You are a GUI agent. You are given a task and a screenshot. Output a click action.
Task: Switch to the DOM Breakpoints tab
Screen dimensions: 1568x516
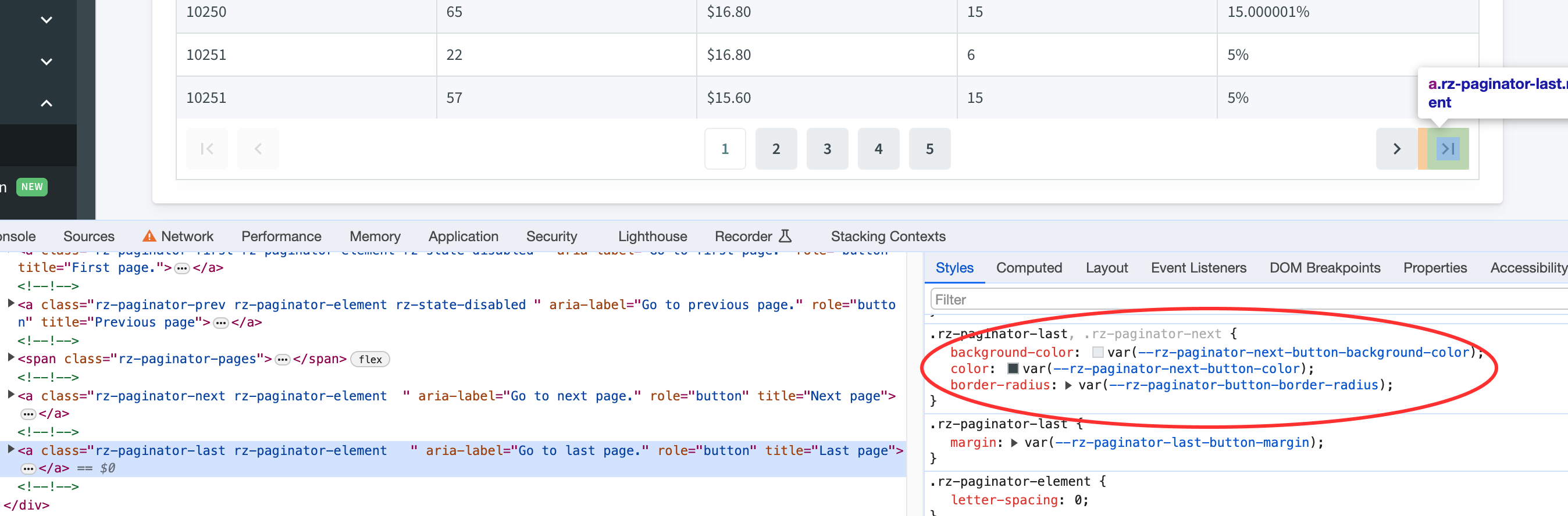pos(1324,268)
